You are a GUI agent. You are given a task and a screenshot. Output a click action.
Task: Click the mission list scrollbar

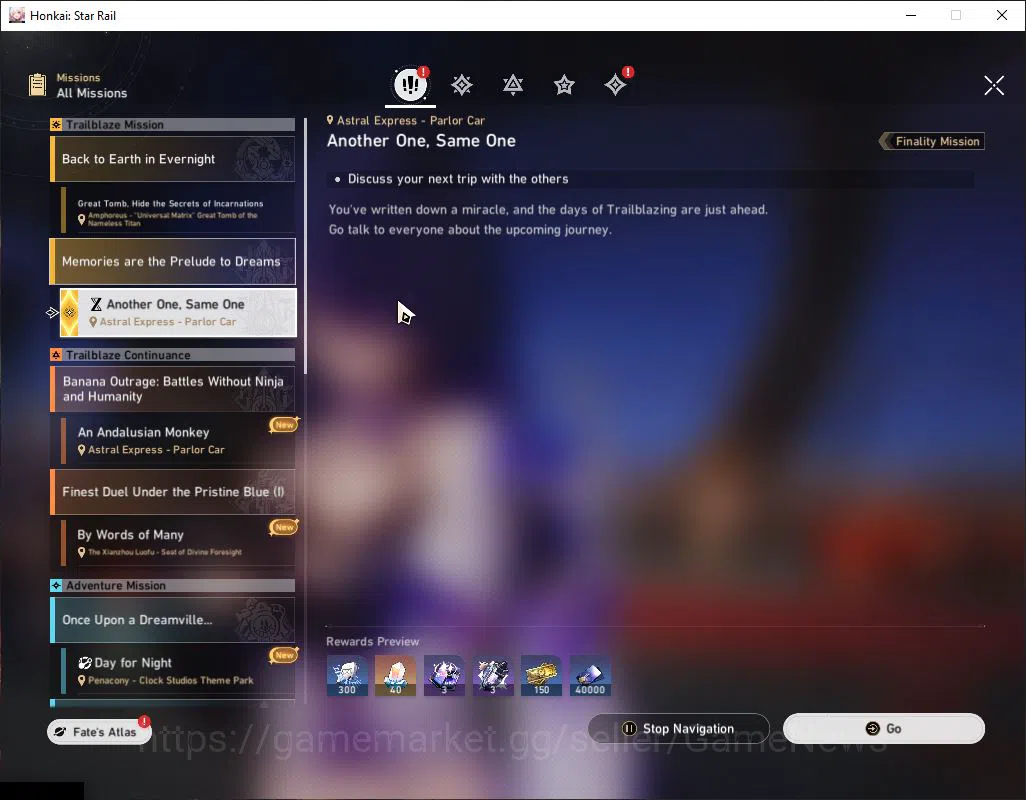(305, 245)
